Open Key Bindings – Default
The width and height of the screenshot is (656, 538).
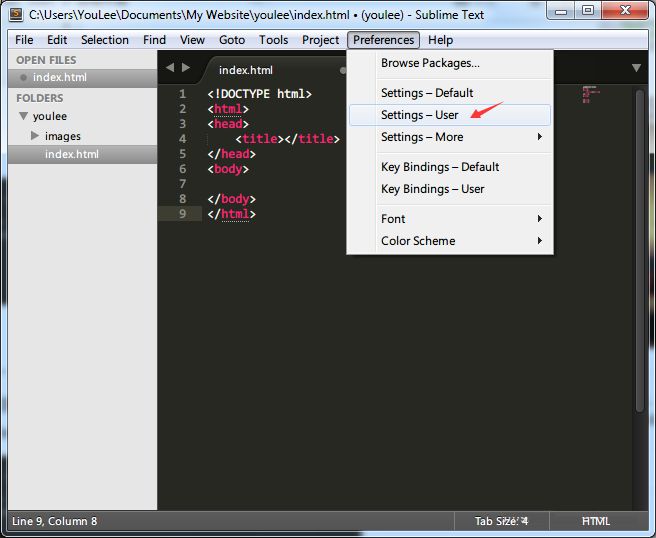pos(440,167)
